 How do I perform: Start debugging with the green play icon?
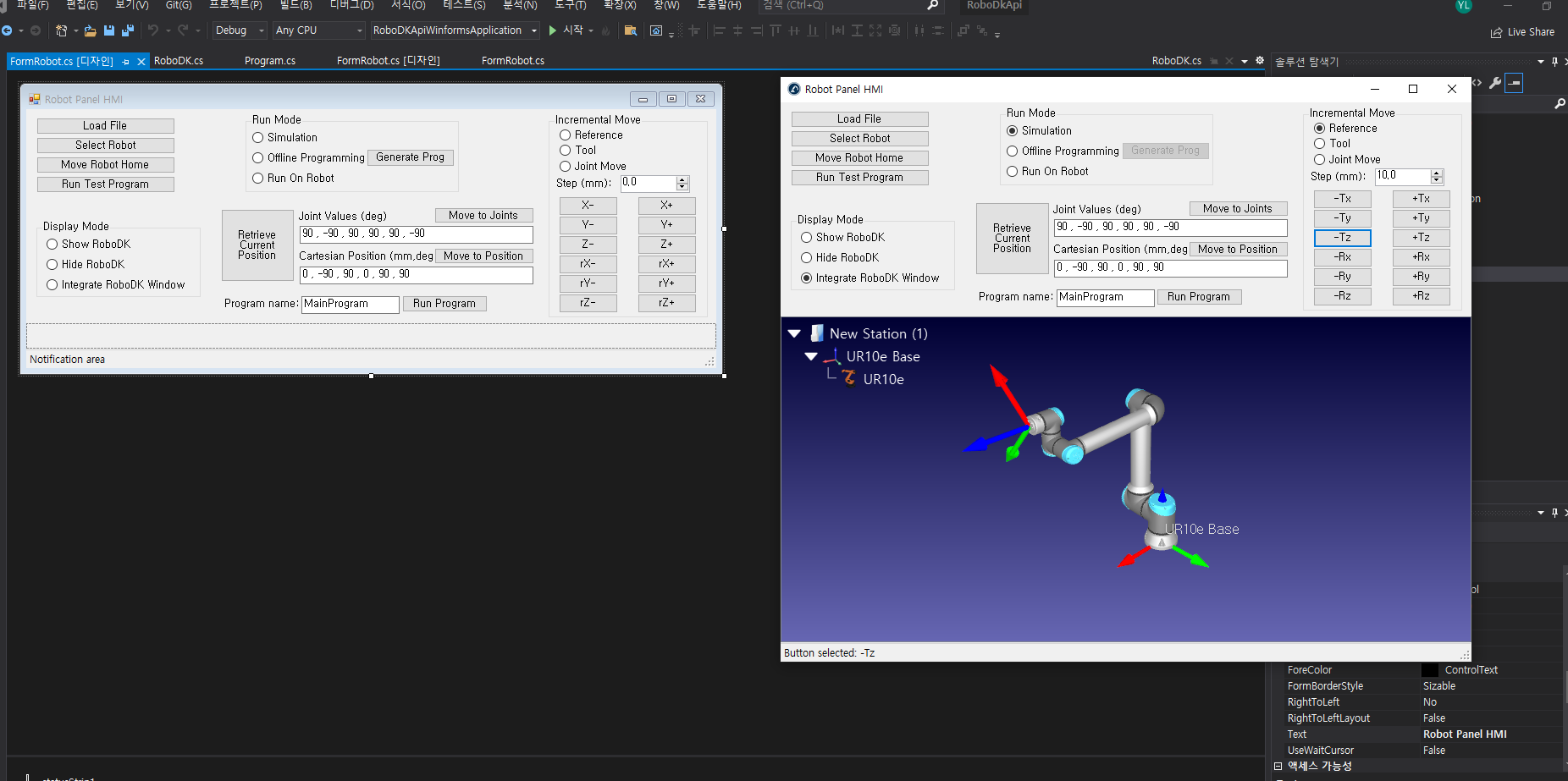[x=553, y=30]
